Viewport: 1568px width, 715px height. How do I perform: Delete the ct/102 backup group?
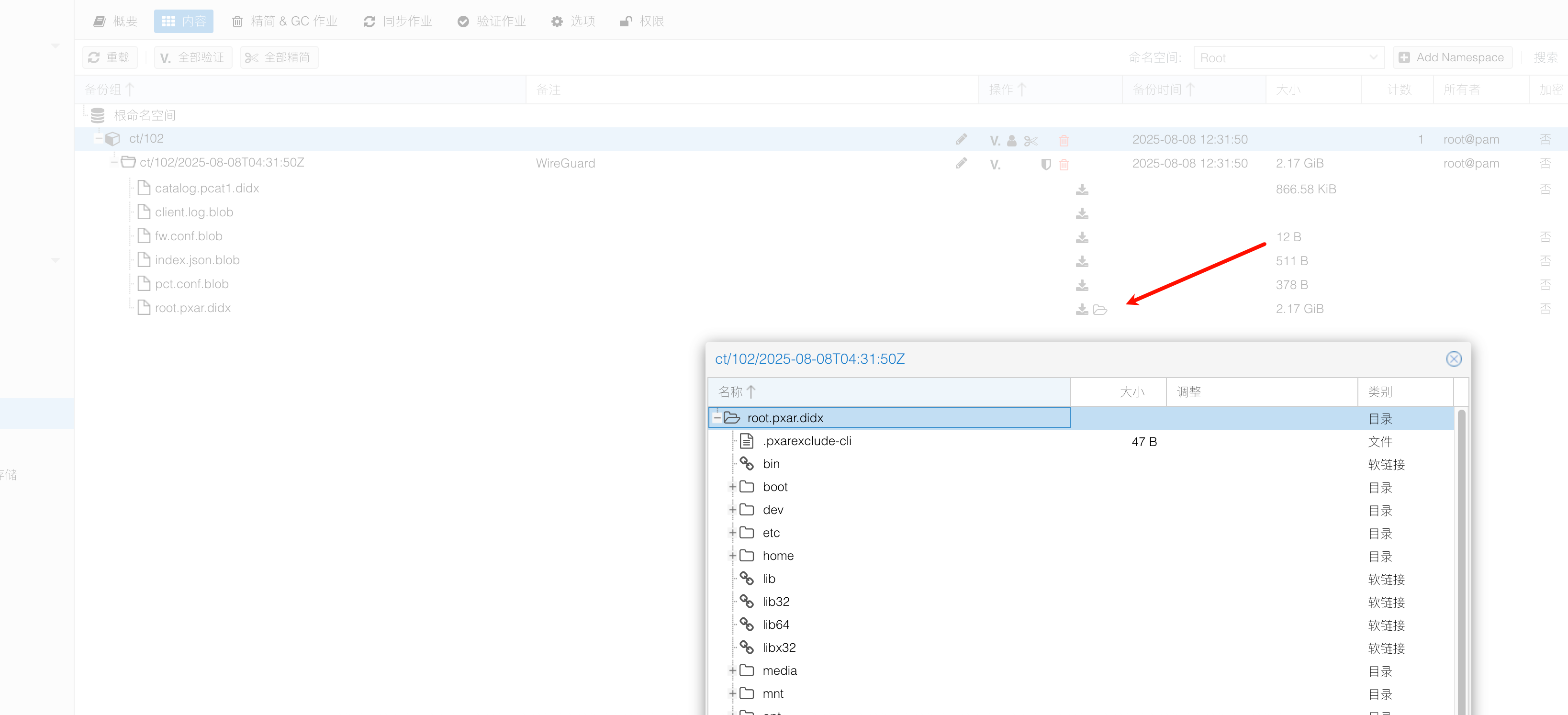(x=1064, y=141)
